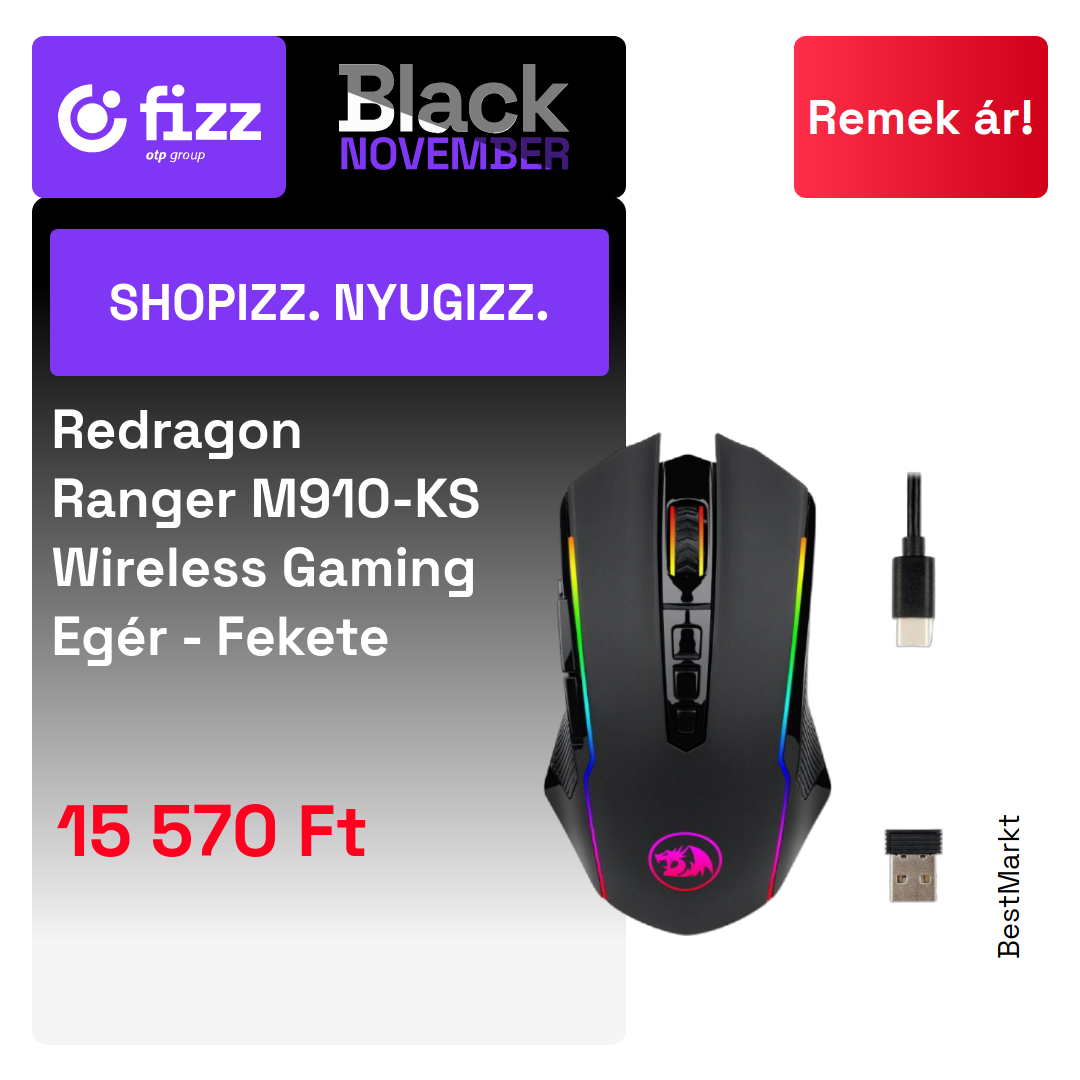Click the mouse scroll wheel

pos(687,538)
